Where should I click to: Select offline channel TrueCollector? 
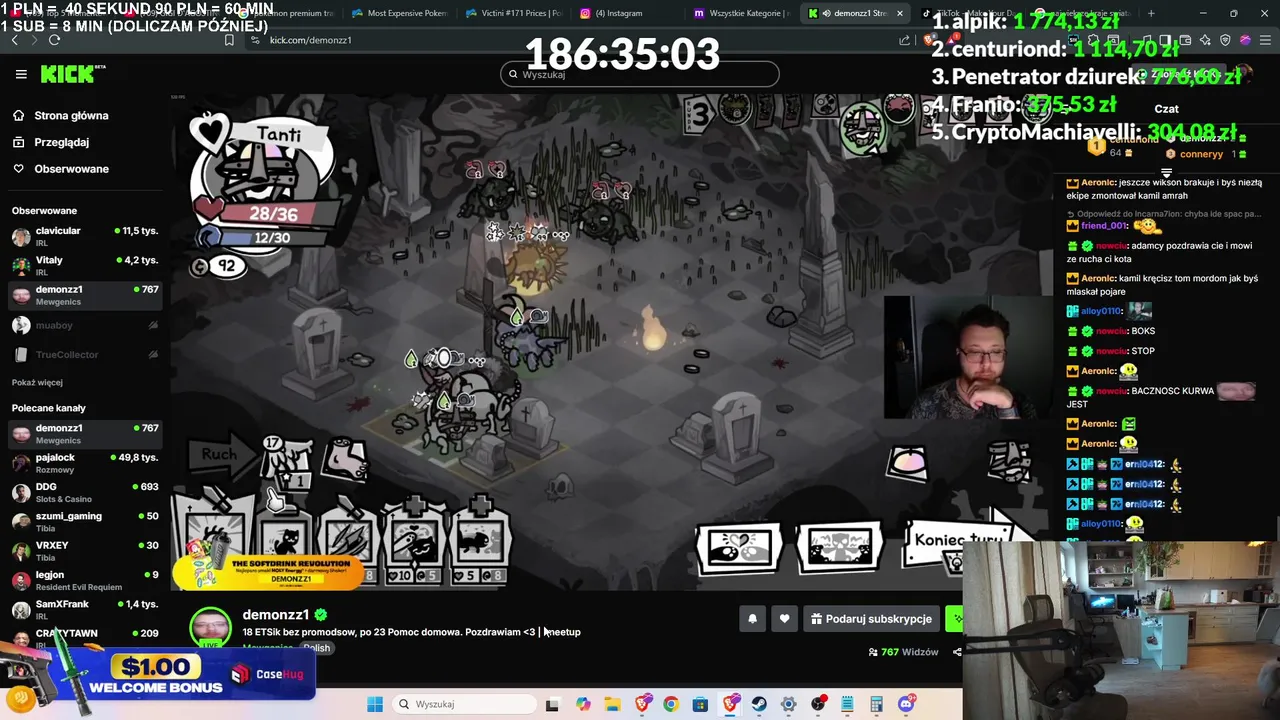[85, 354]
